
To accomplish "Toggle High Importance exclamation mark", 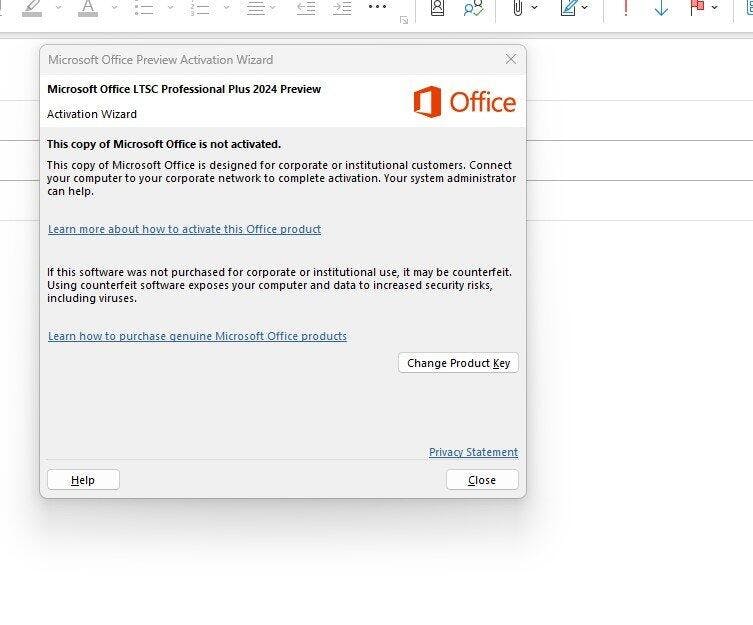I will 626,7.
